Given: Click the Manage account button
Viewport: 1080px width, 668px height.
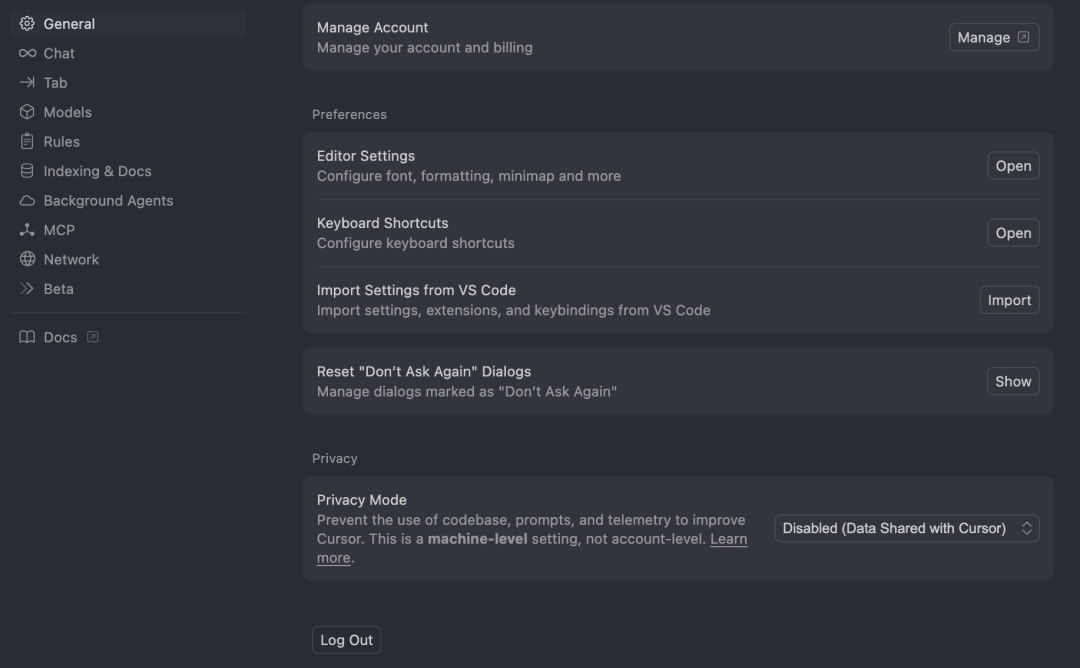Looking at the screenshot, I should coord(993,37).
